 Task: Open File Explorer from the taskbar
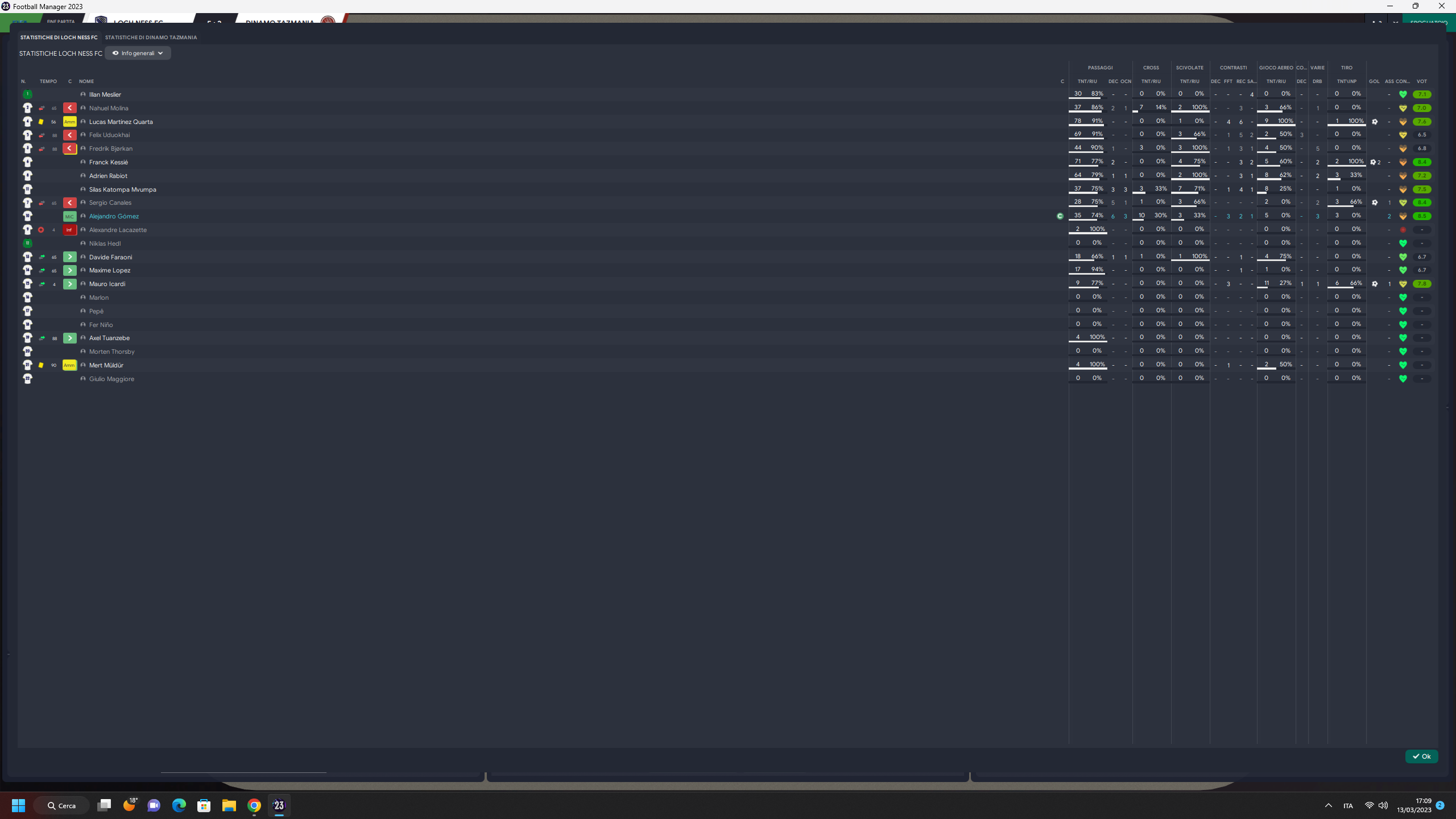tap(229, 805)
